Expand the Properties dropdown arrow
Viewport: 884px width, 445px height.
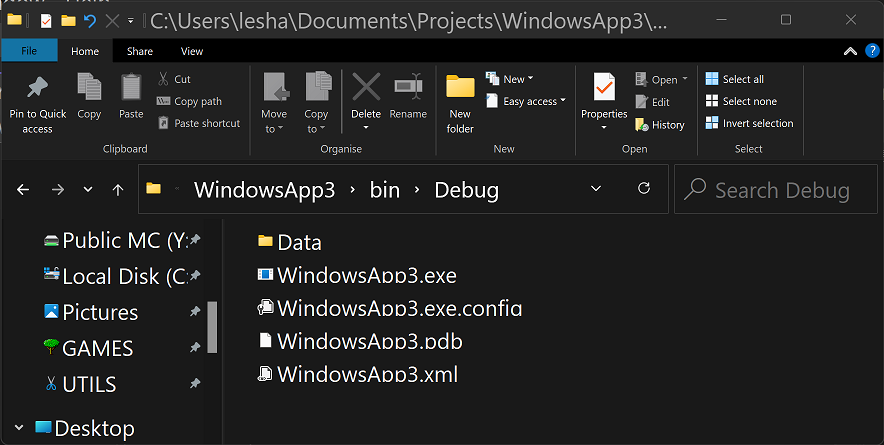click(x=604, y=127)
